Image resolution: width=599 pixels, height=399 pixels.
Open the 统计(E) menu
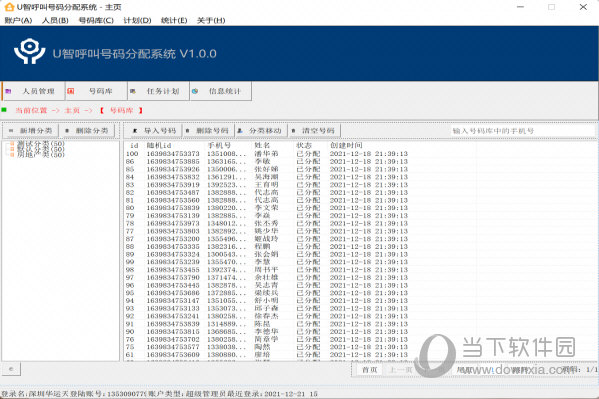(x=174, y=20)
